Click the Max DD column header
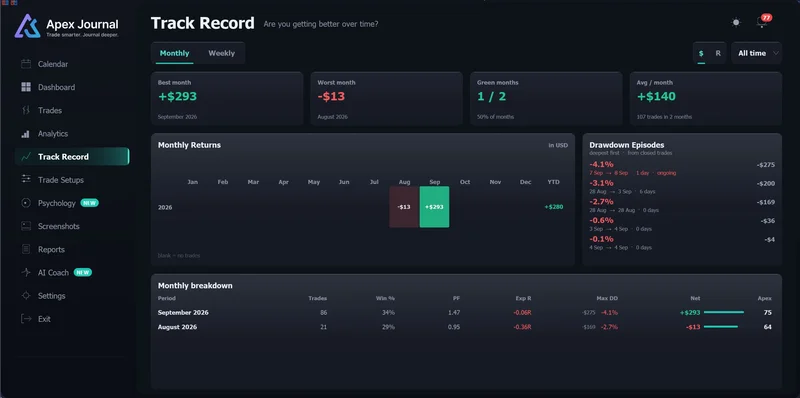This screenshot has height=398, width=800. click(607, 298)
